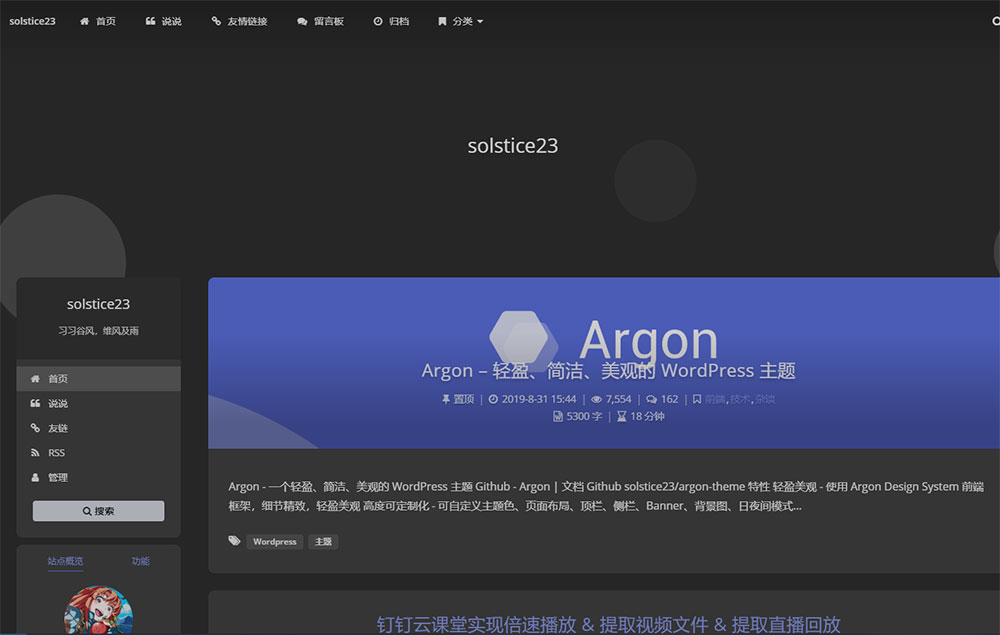Viewport: 1000px width, 635px height.
Task: Click the comment icon beside 162
Action: tap(651, 399)
